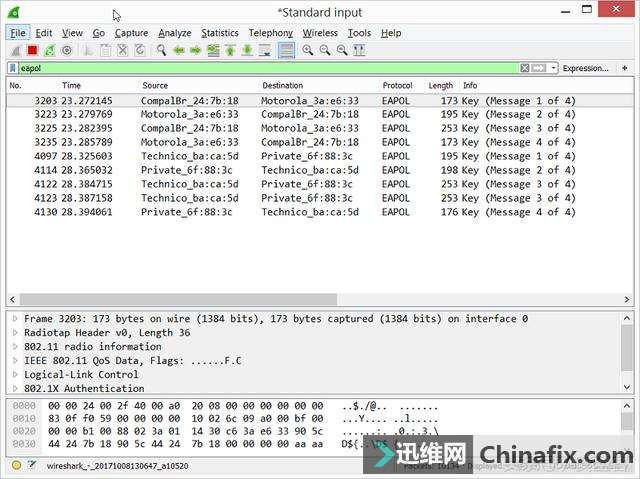Open capture options gear icon
This screenshot has width=640, height=479.
(67, 50)
